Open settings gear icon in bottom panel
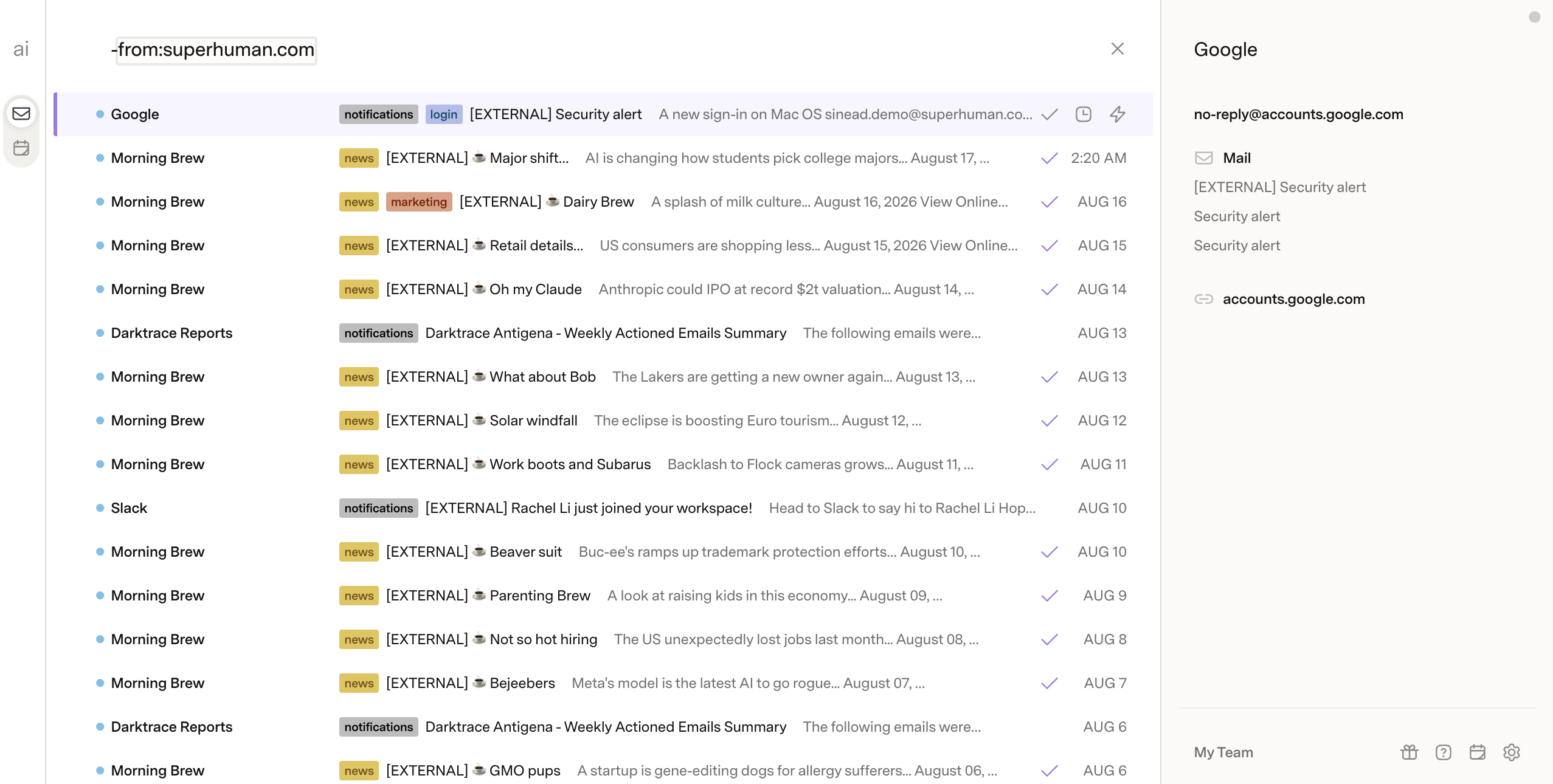 [x=1512, y=752]
